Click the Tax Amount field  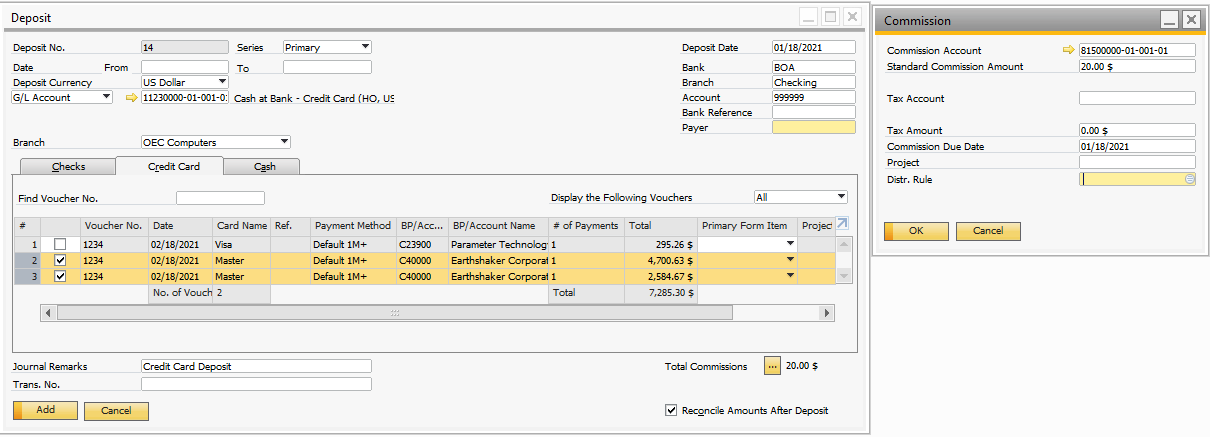[x=1137, y=130]
